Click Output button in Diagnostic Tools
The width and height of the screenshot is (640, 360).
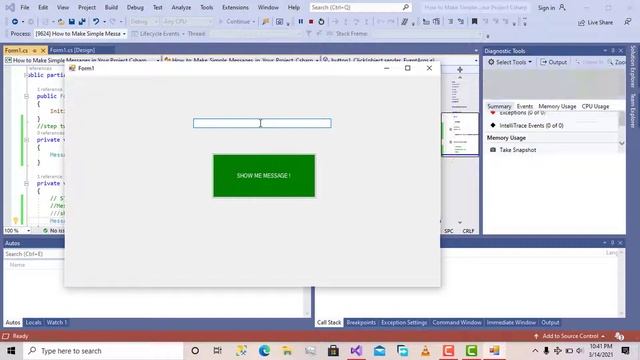[x=553, y=62]
